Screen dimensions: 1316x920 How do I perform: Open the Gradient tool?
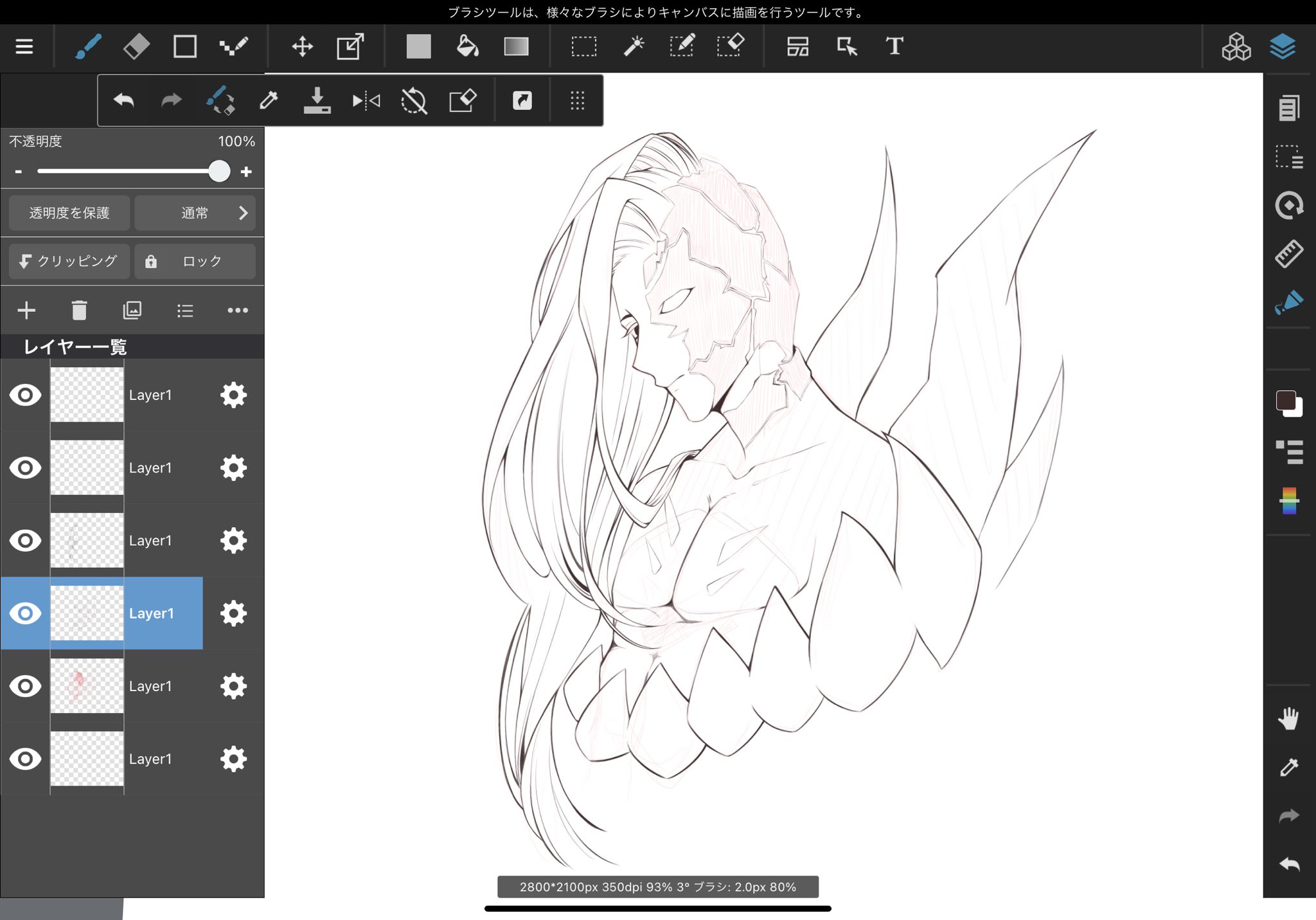(516, 46)
